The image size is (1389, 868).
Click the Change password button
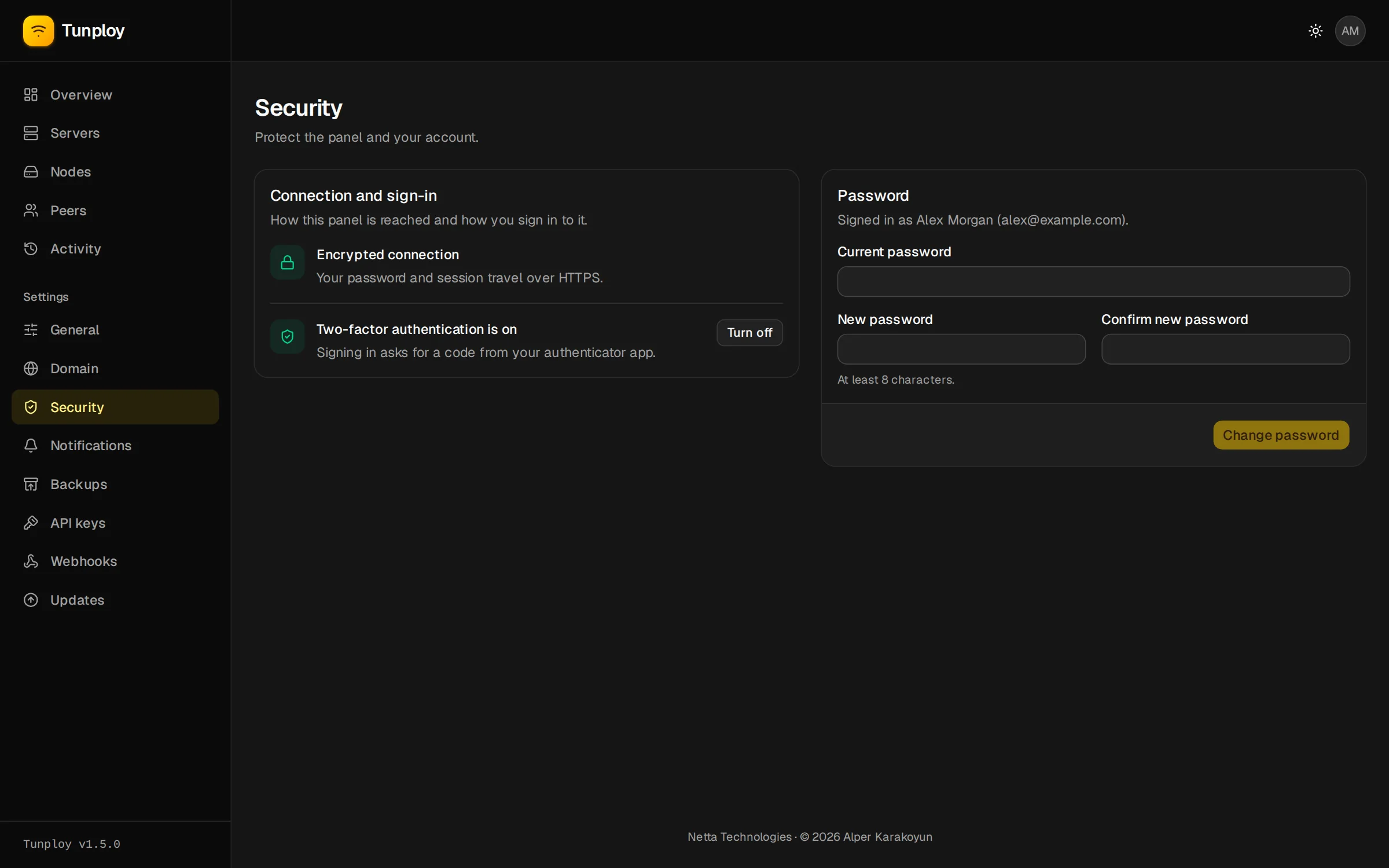point(1281,435)
